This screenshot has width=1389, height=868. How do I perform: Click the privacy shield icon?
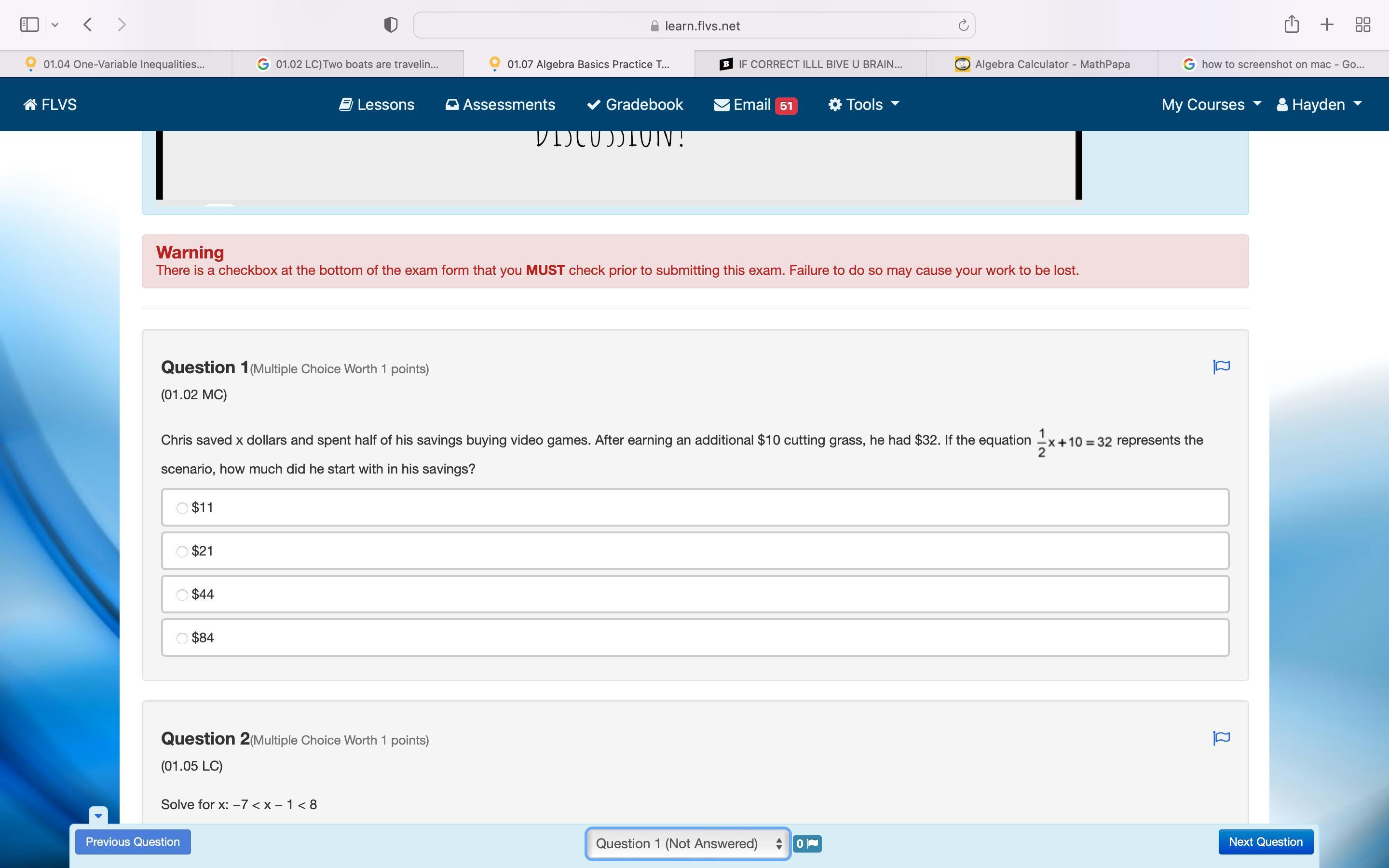(x=390, y=25)
